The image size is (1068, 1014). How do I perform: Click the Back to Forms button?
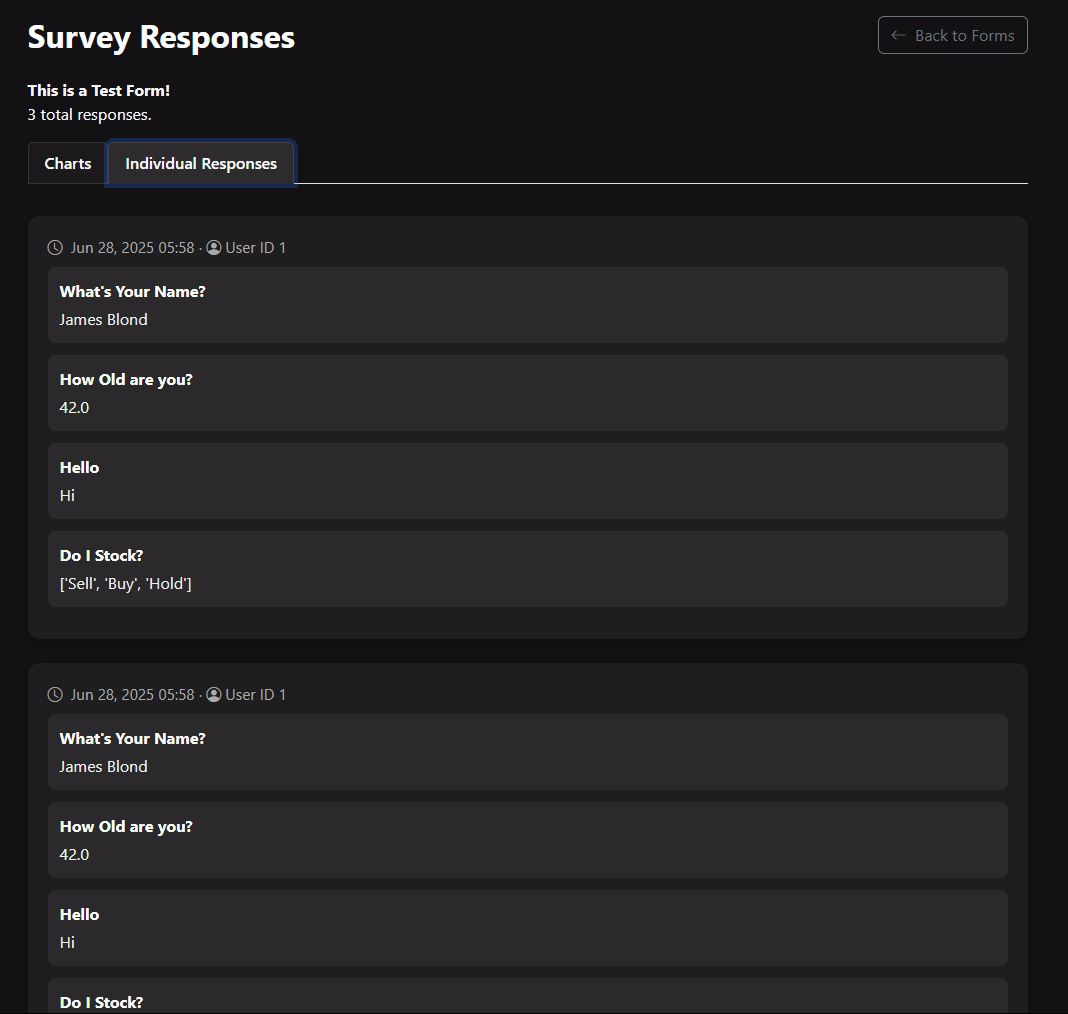[x=952, y=35]
